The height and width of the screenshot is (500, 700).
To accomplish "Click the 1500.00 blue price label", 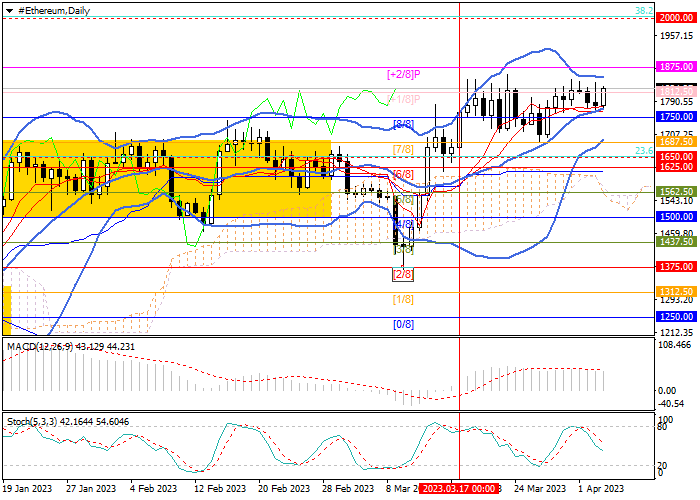I will (676, 217).
